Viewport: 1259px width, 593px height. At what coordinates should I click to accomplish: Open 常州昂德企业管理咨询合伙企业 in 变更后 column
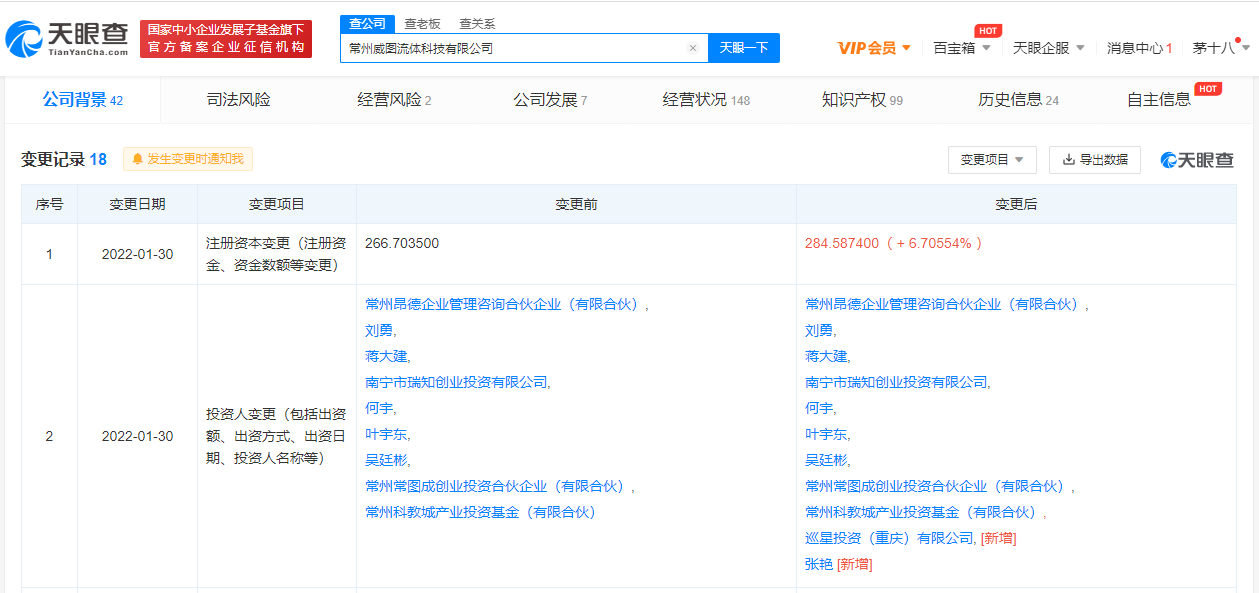click(x=945, y=304)
